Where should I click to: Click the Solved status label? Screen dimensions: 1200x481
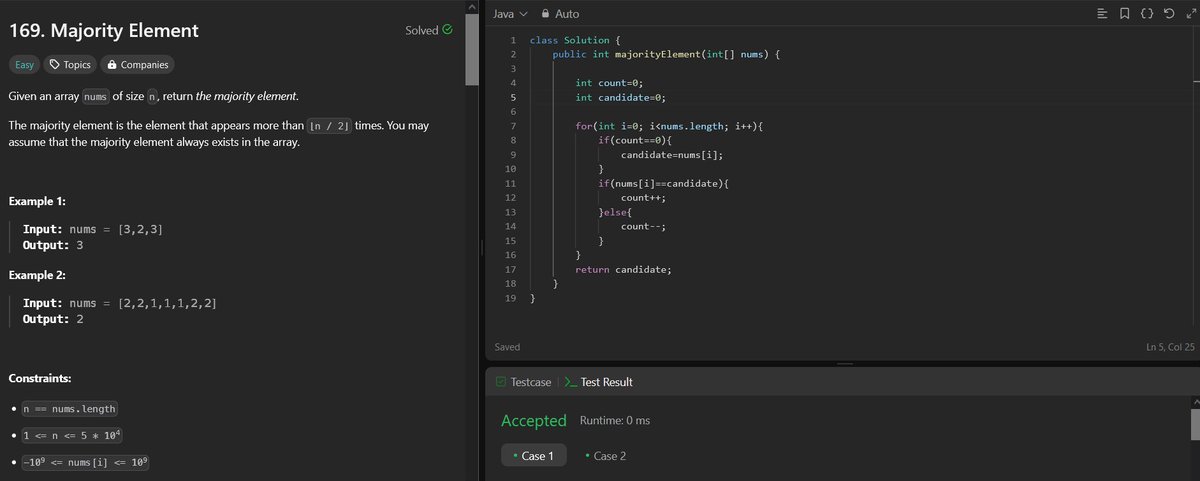(421, 30)
